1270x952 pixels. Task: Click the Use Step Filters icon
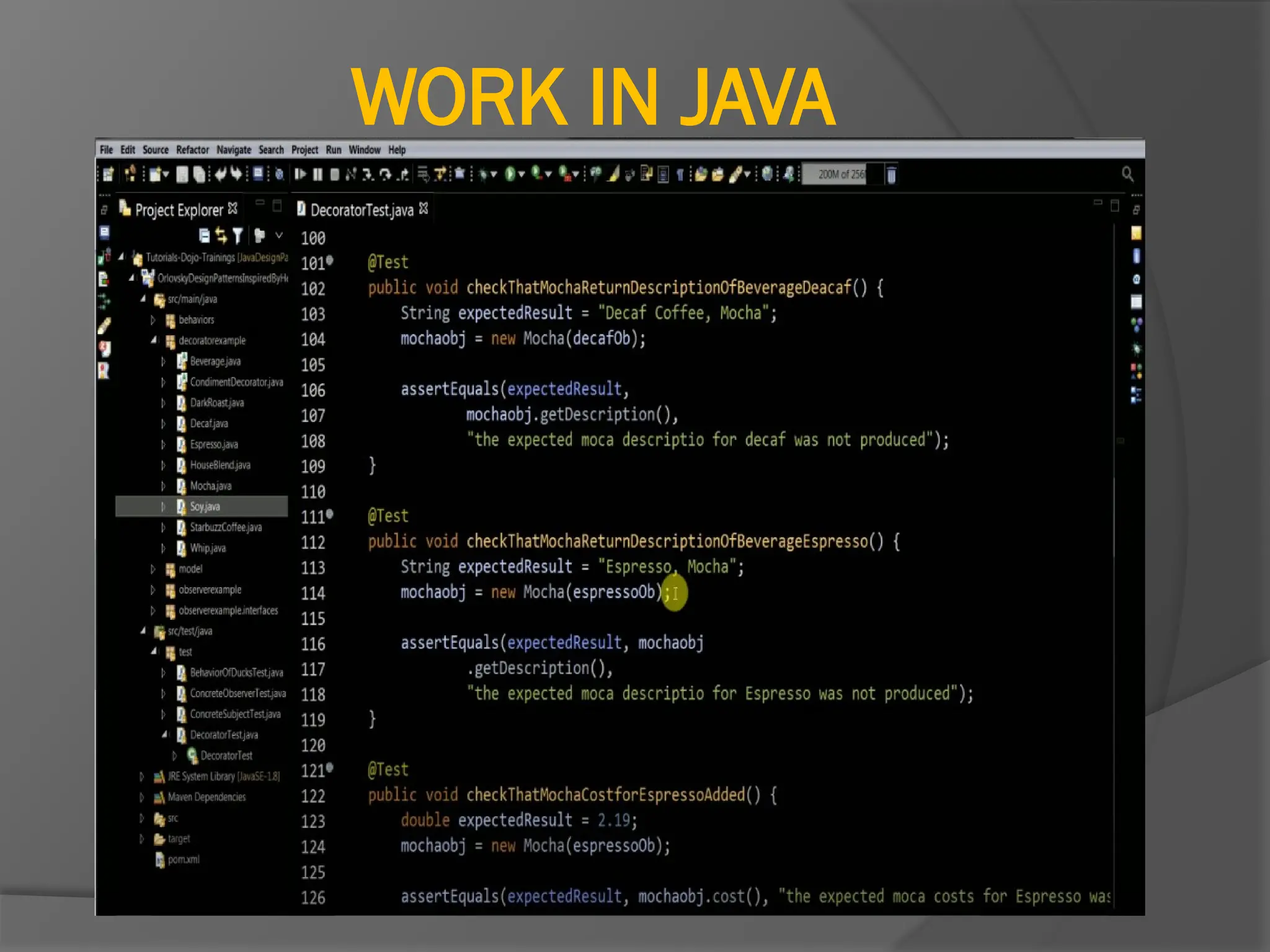tap(439, 174)
